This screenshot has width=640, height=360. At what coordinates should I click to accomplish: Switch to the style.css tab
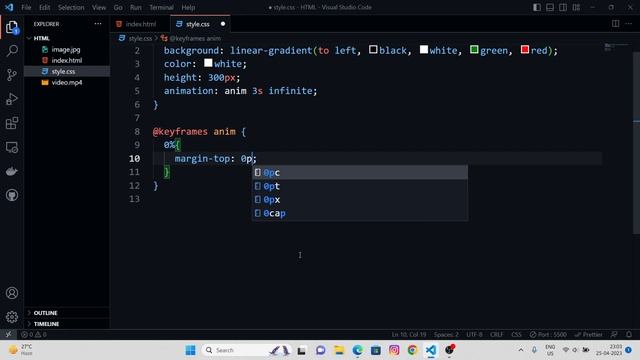click(x=200, y=24)
